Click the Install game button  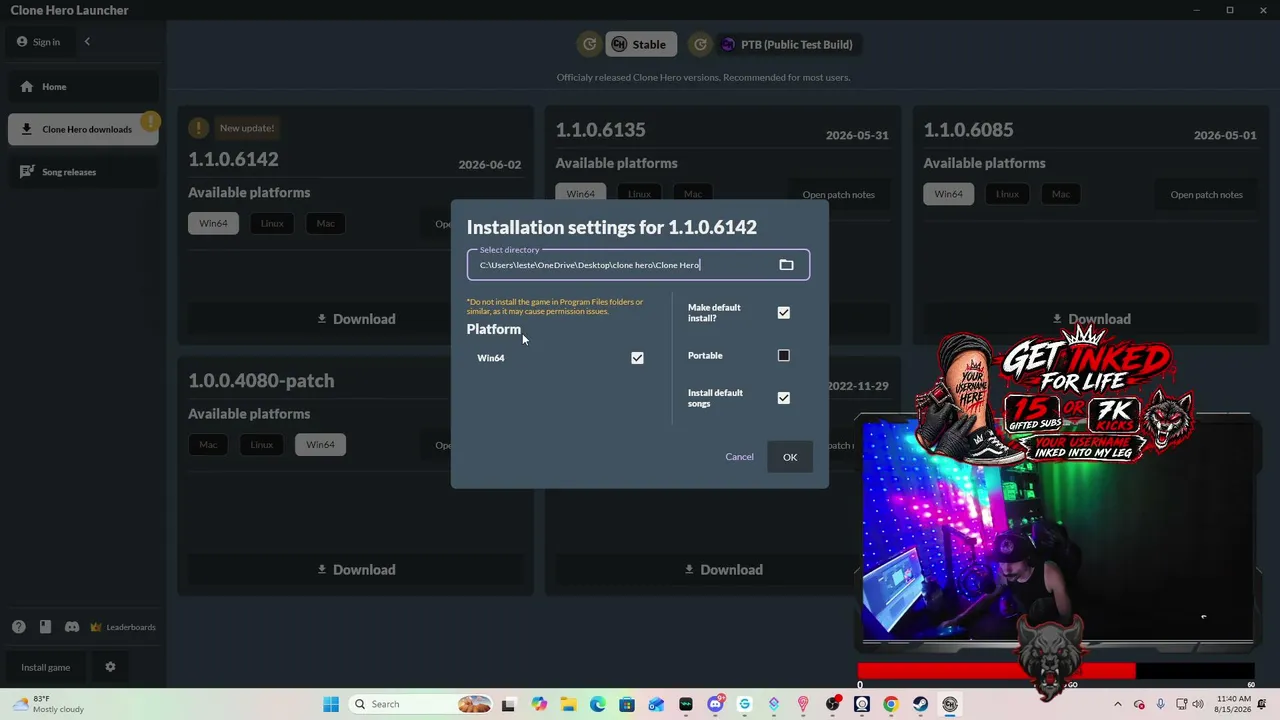[x=46, y=667]
